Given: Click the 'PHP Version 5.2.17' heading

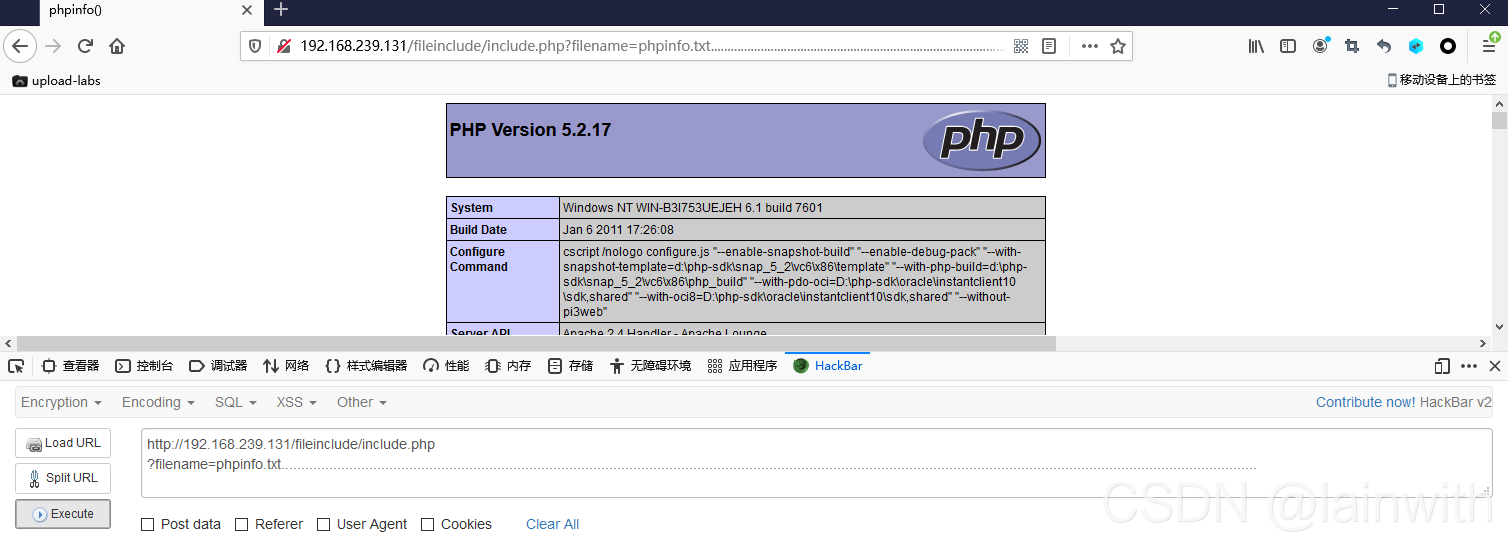Looking at the screenshot, I should [530, 130].
